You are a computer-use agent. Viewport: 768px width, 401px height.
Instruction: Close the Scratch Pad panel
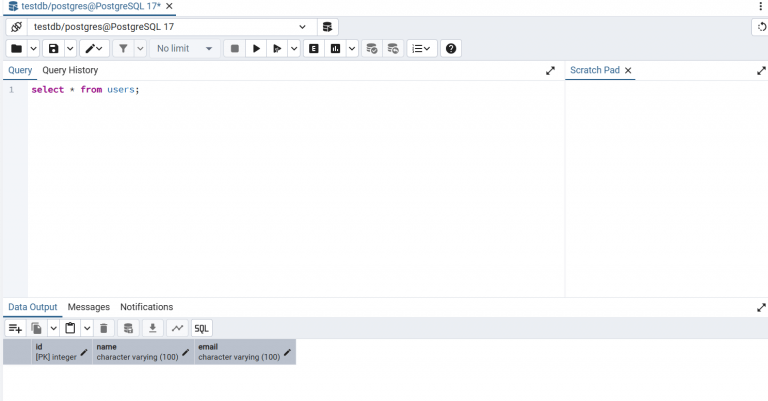coord(628,71)
